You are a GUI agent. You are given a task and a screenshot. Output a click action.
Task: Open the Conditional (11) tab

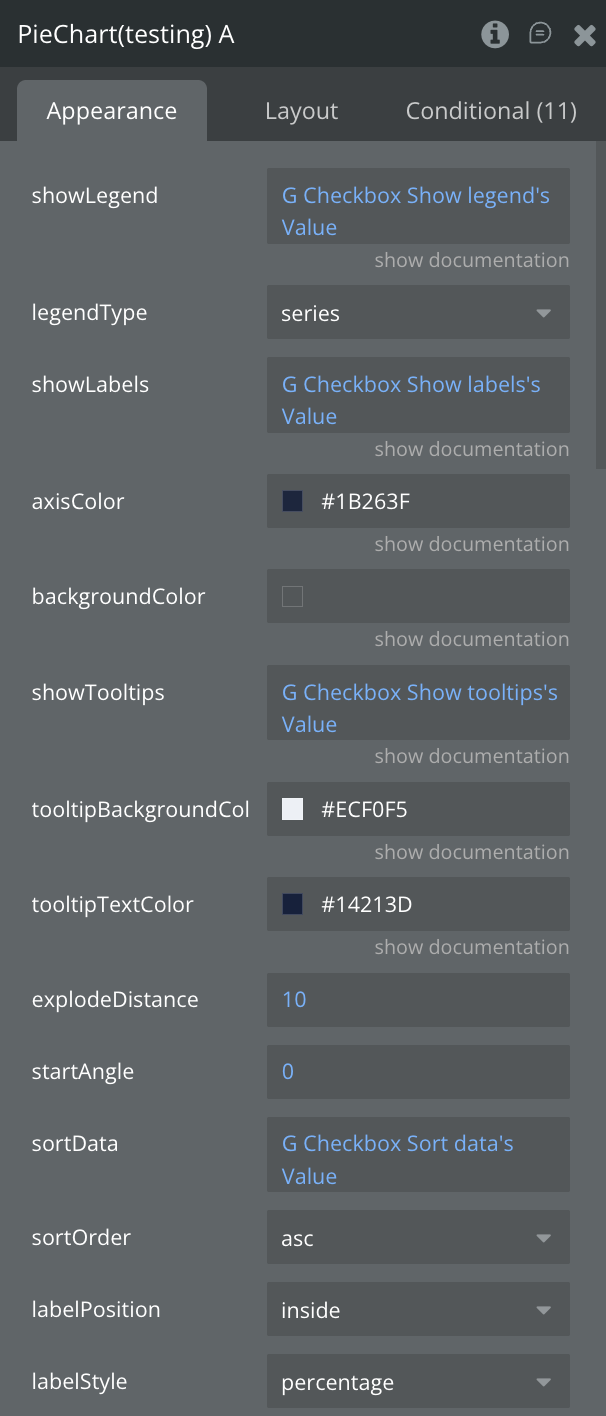(491, 111)
